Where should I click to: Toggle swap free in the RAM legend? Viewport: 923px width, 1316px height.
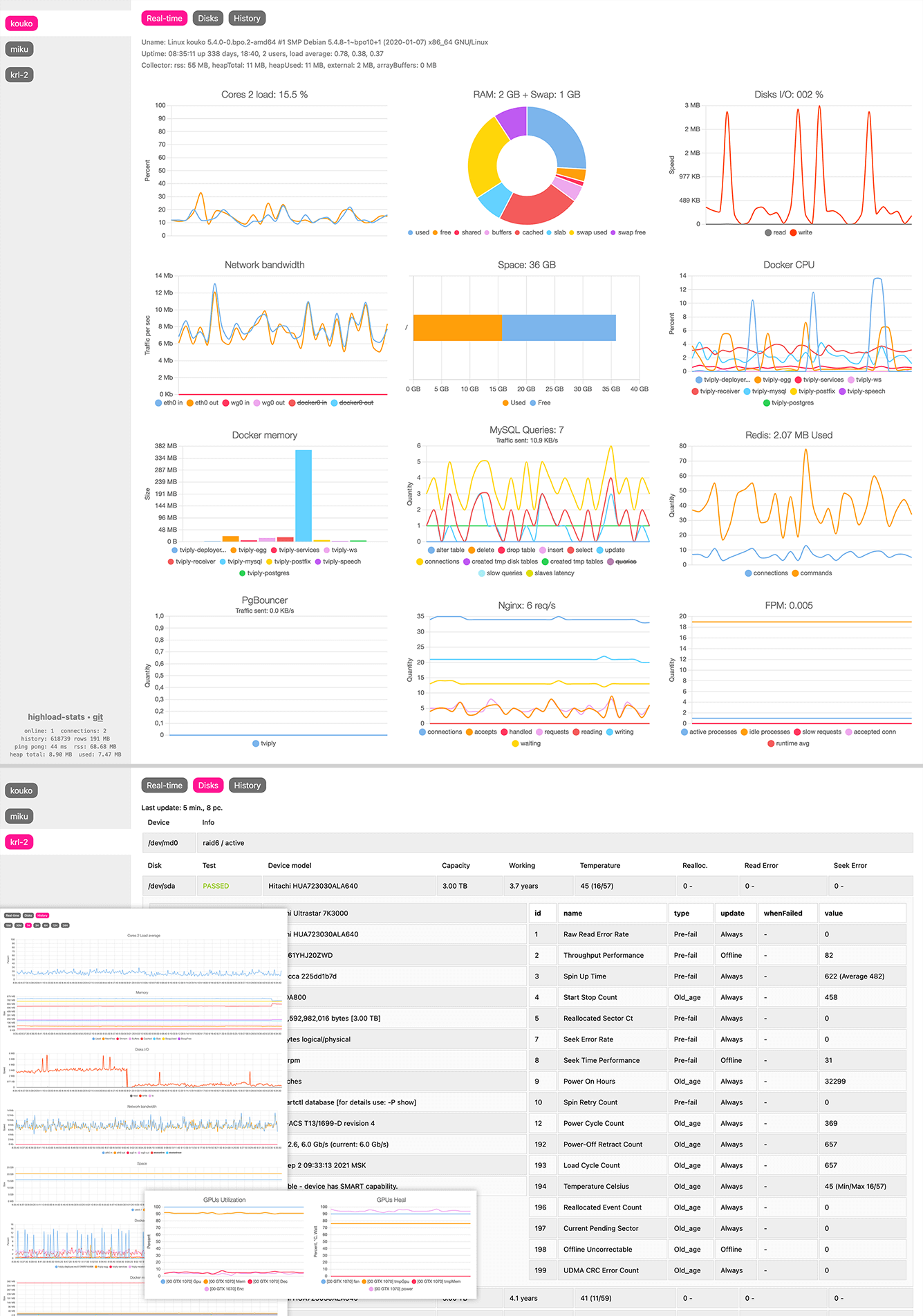628,232
